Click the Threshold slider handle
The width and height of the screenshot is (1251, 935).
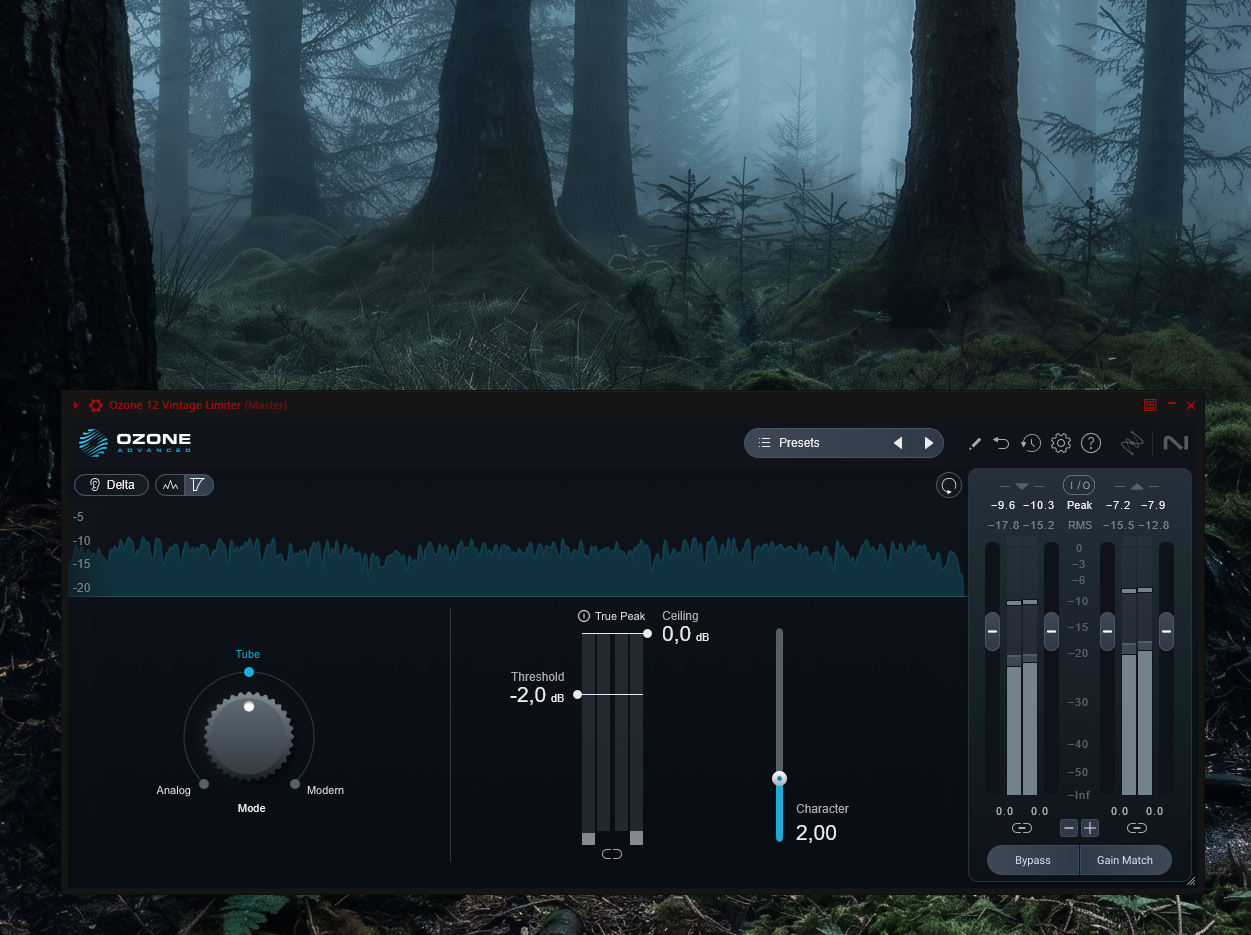(577, 694)
